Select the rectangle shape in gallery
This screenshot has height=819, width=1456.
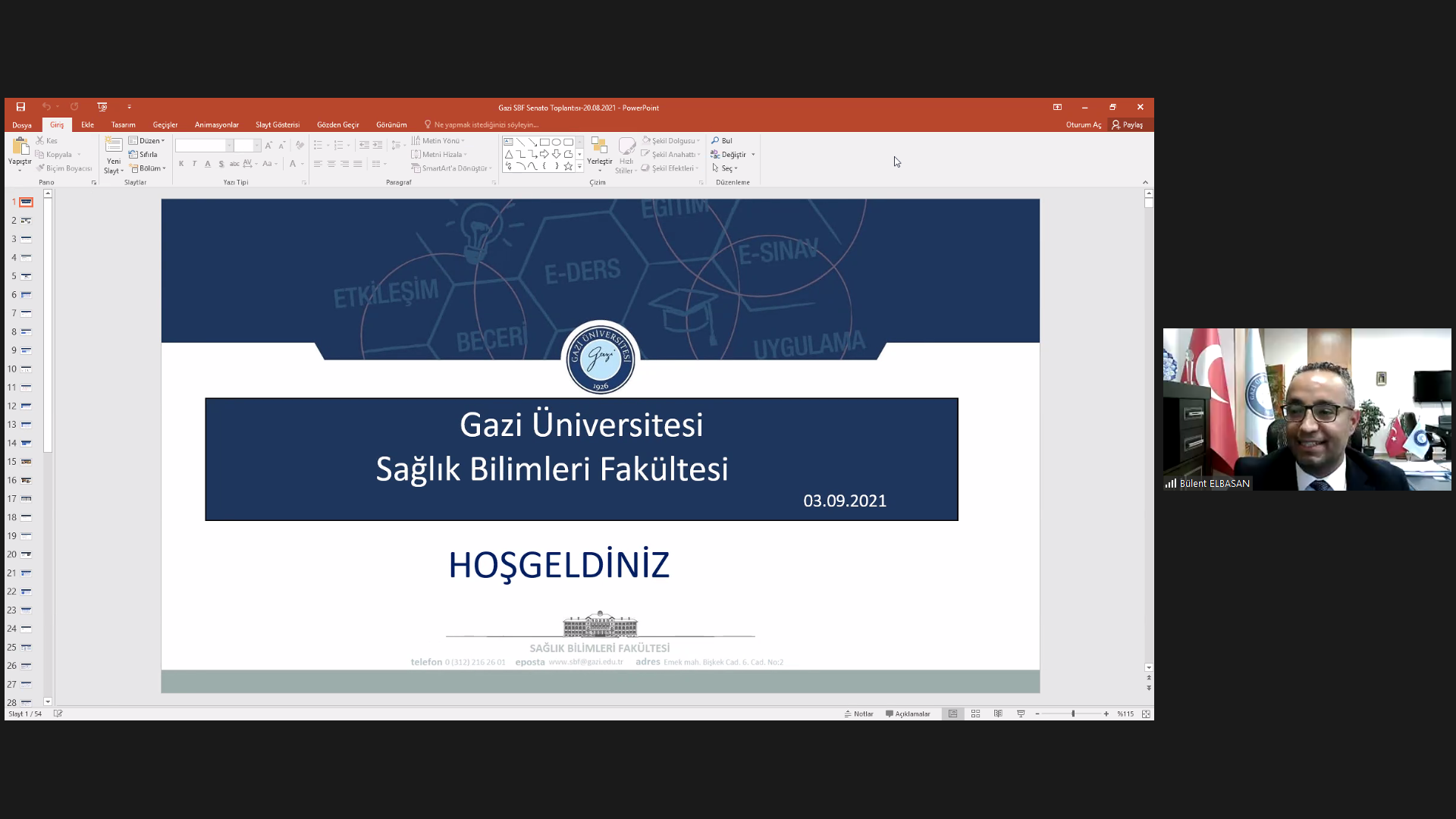pyautogui.click(x=544, y=142)
